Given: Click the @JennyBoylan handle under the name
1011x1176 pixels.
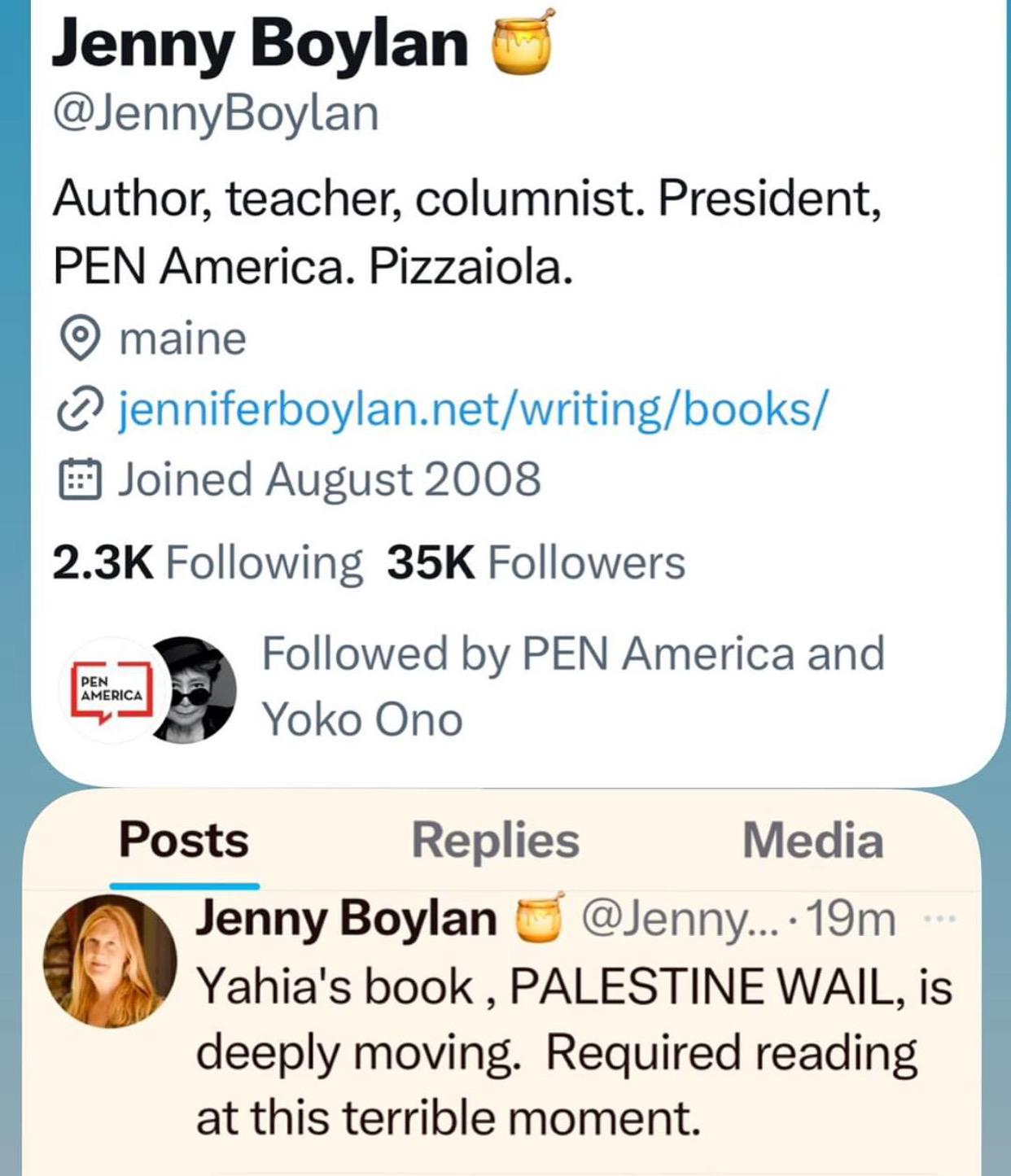Looking at the screenshot, I should (216, 113).
